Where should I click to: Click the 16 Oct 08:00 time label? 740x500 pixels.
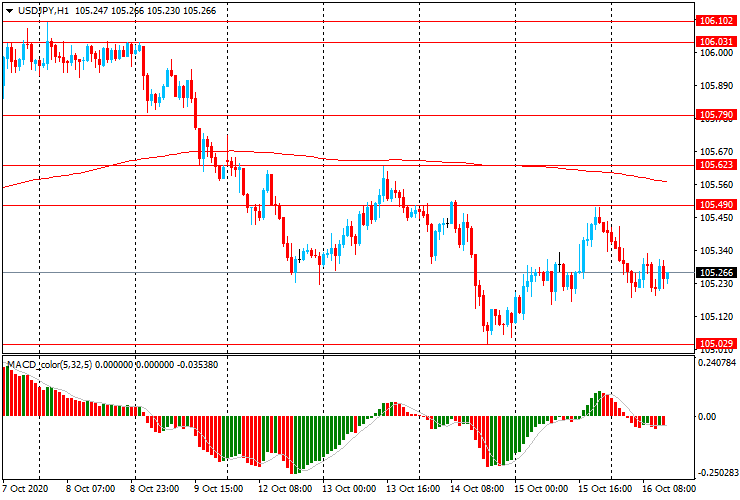[669, 488]
